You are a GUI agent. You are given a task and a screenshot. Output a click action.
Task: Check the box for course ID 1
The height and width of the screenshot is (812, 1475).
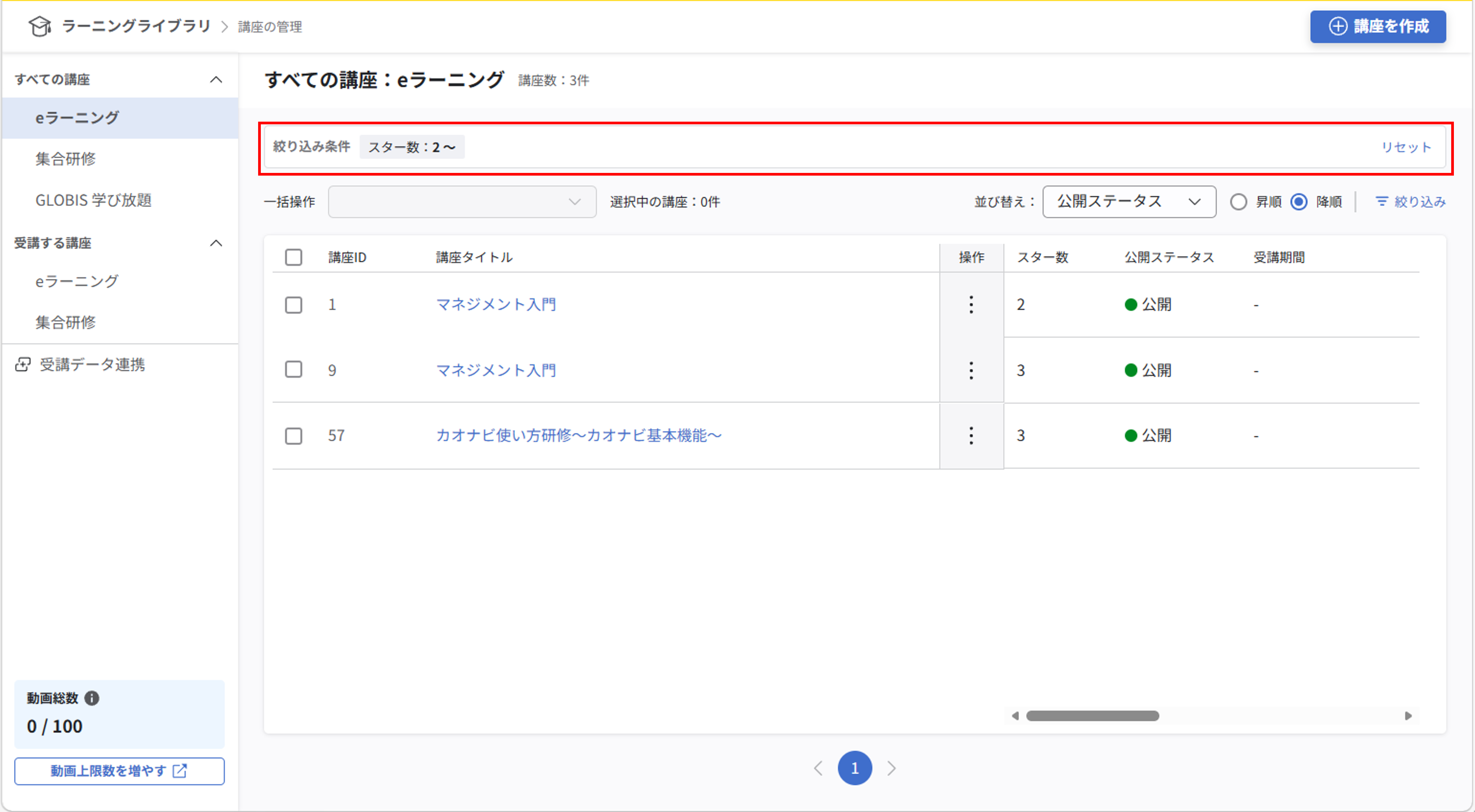coord(294,304)
